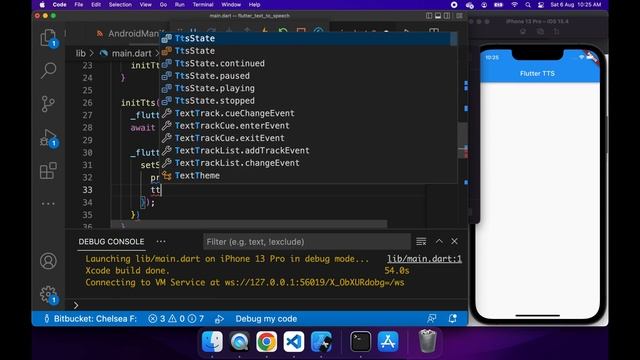Open the Run menu

point(179,5)
